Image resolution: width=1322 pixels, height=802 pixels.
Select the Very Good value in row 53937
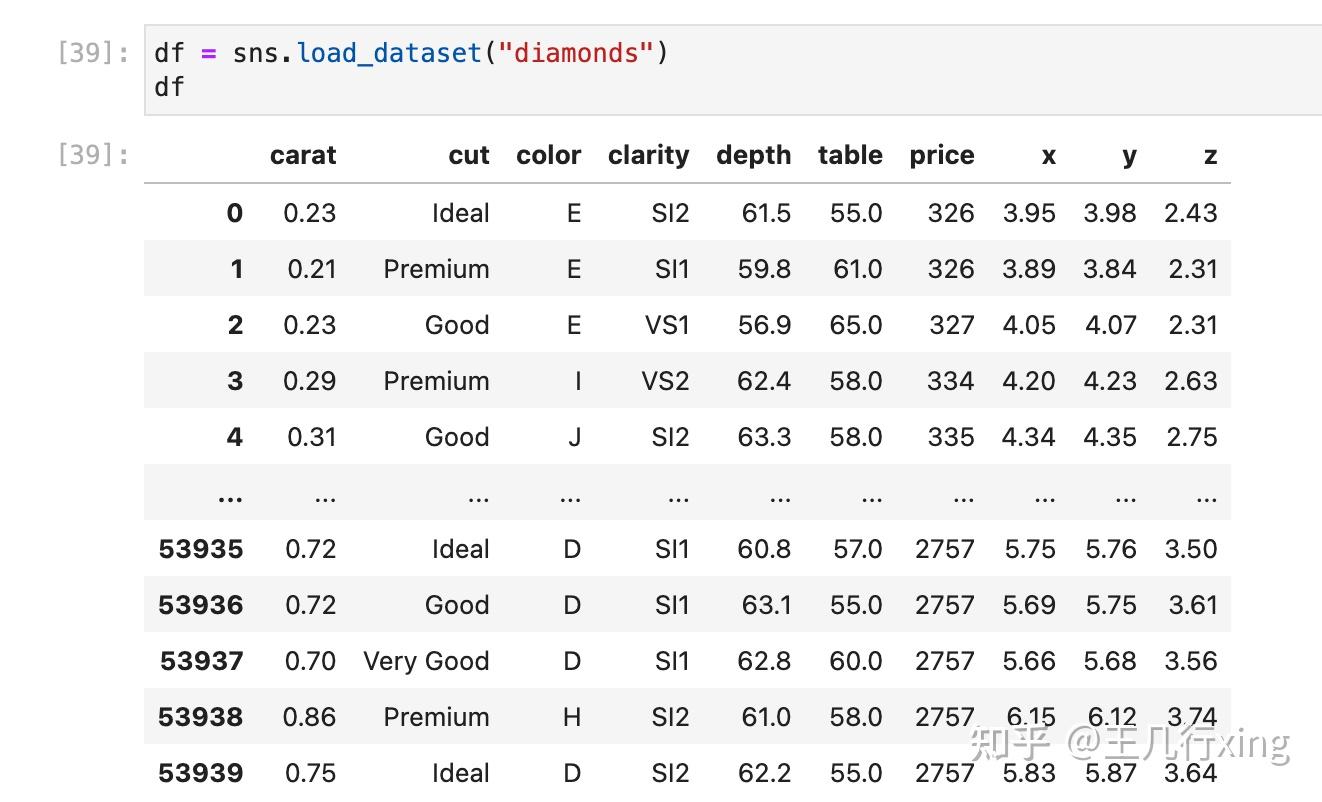pos(426,661)
